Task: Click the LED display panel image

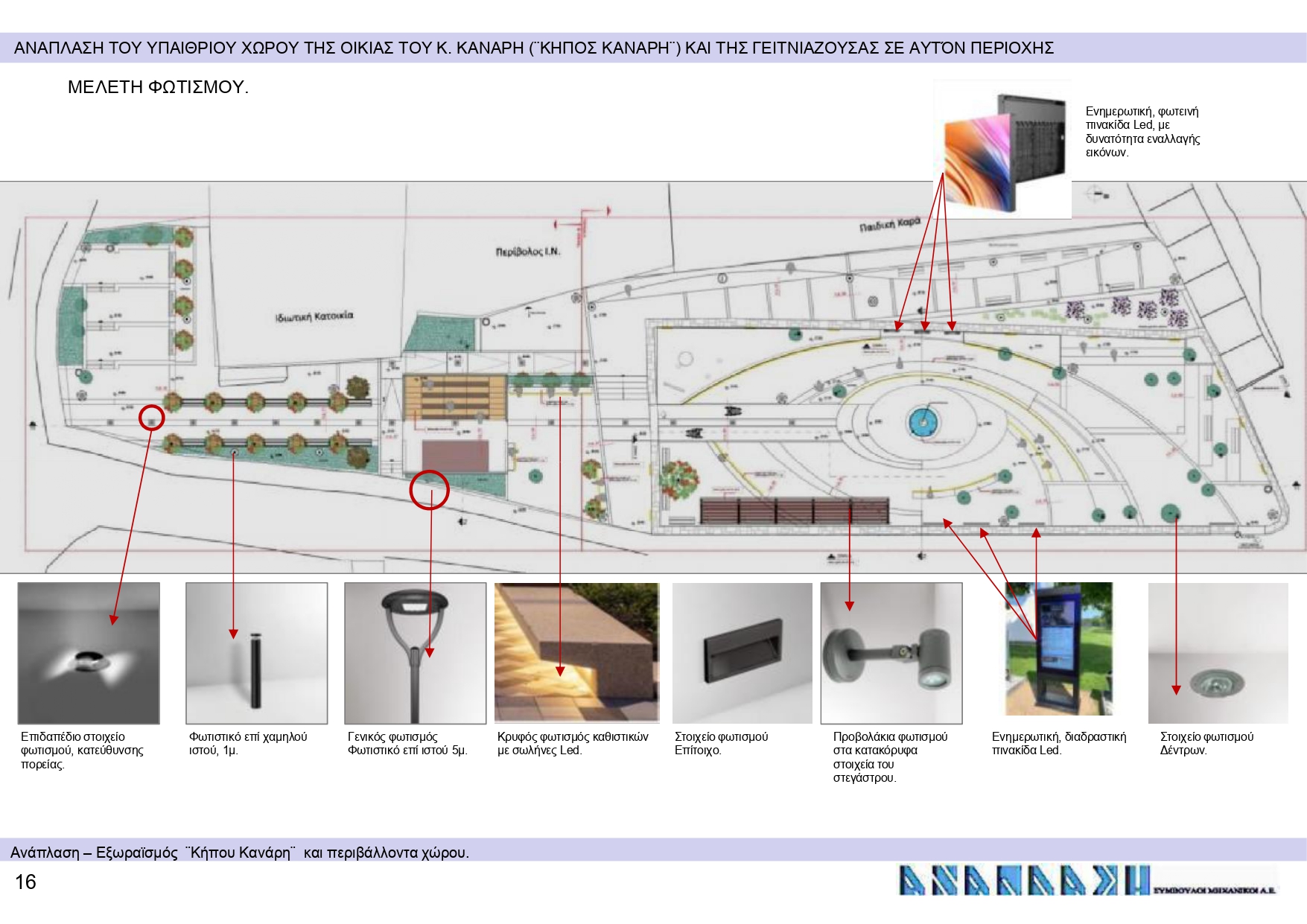Action: tap(1002, 150)
